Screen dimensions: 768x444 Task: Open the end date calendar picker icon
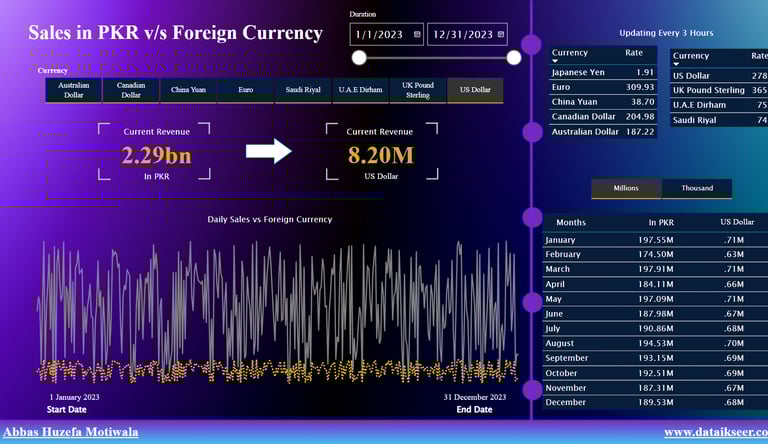pyautogui.click(x=501, y=34)
